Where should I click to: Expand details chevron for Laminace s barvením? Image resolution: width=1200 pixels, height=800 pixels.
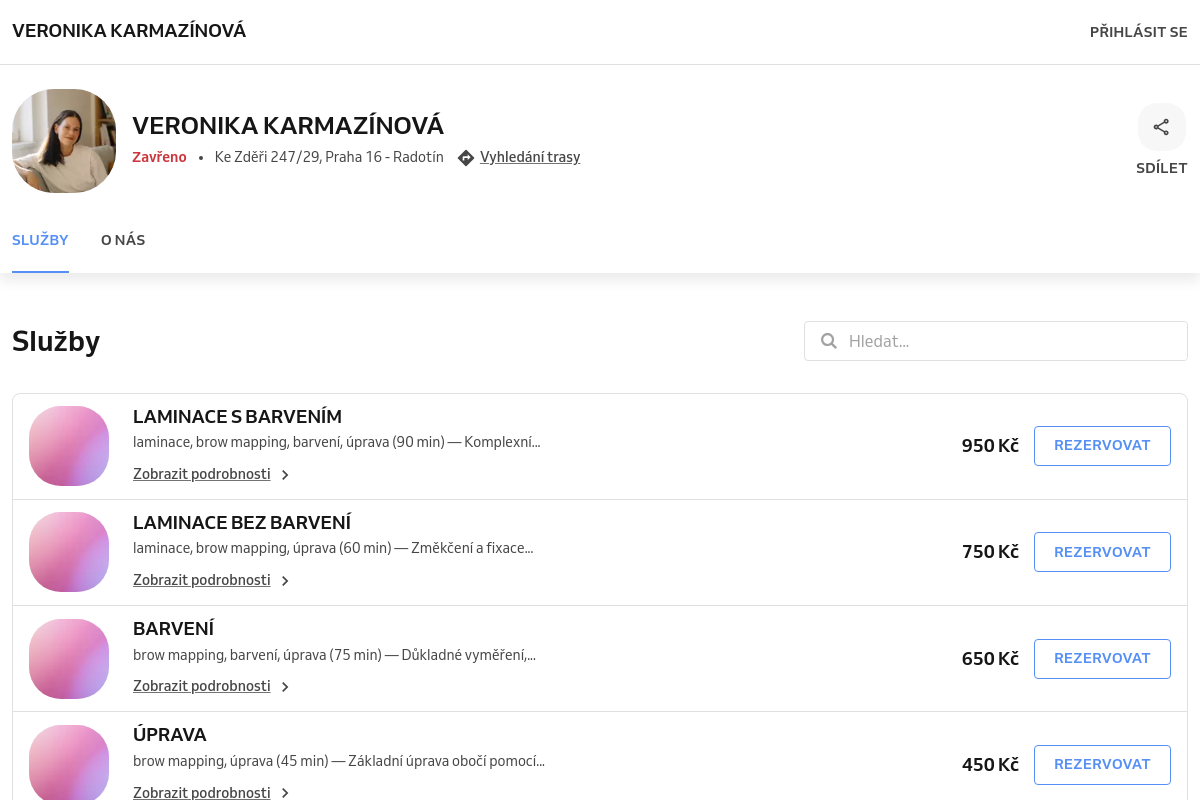pos(285,475)
